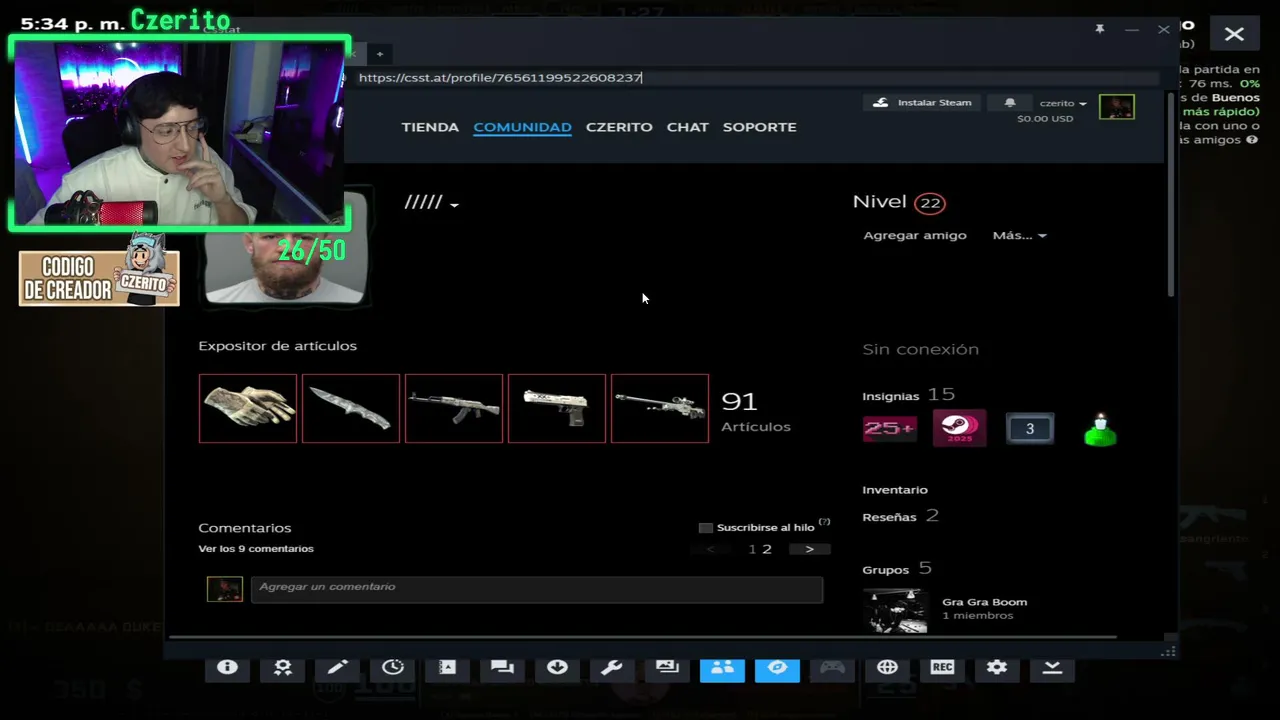Screen dimensions: 1280x720
Task: Open the TIENDA menu
Action: (x=430, y=127)
